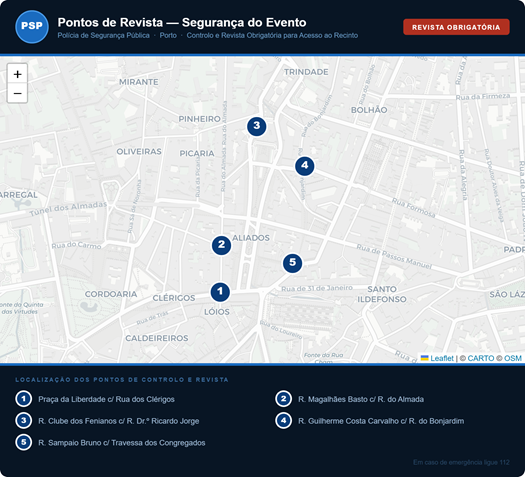Click legend badge 2 R. Magalhães Basto
The width and height of the screenshot is (525, 477).
click(x=284, y=399)
